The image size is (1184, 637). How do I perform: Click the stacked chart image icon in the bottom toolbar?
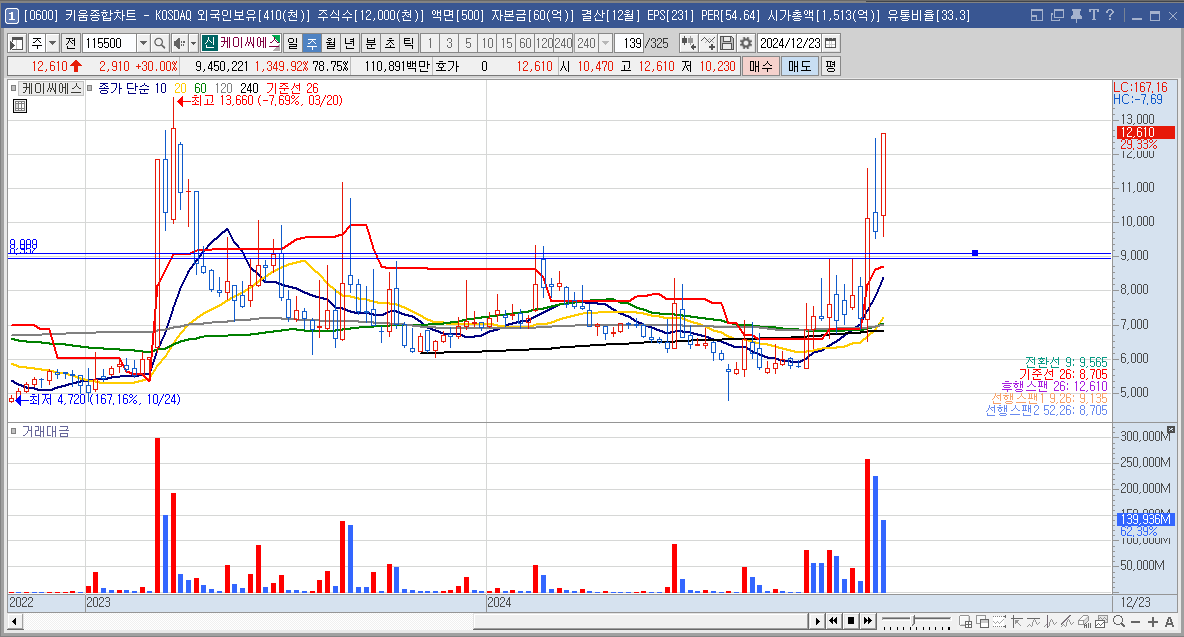pyautogui.click(x=1101, y=621)
